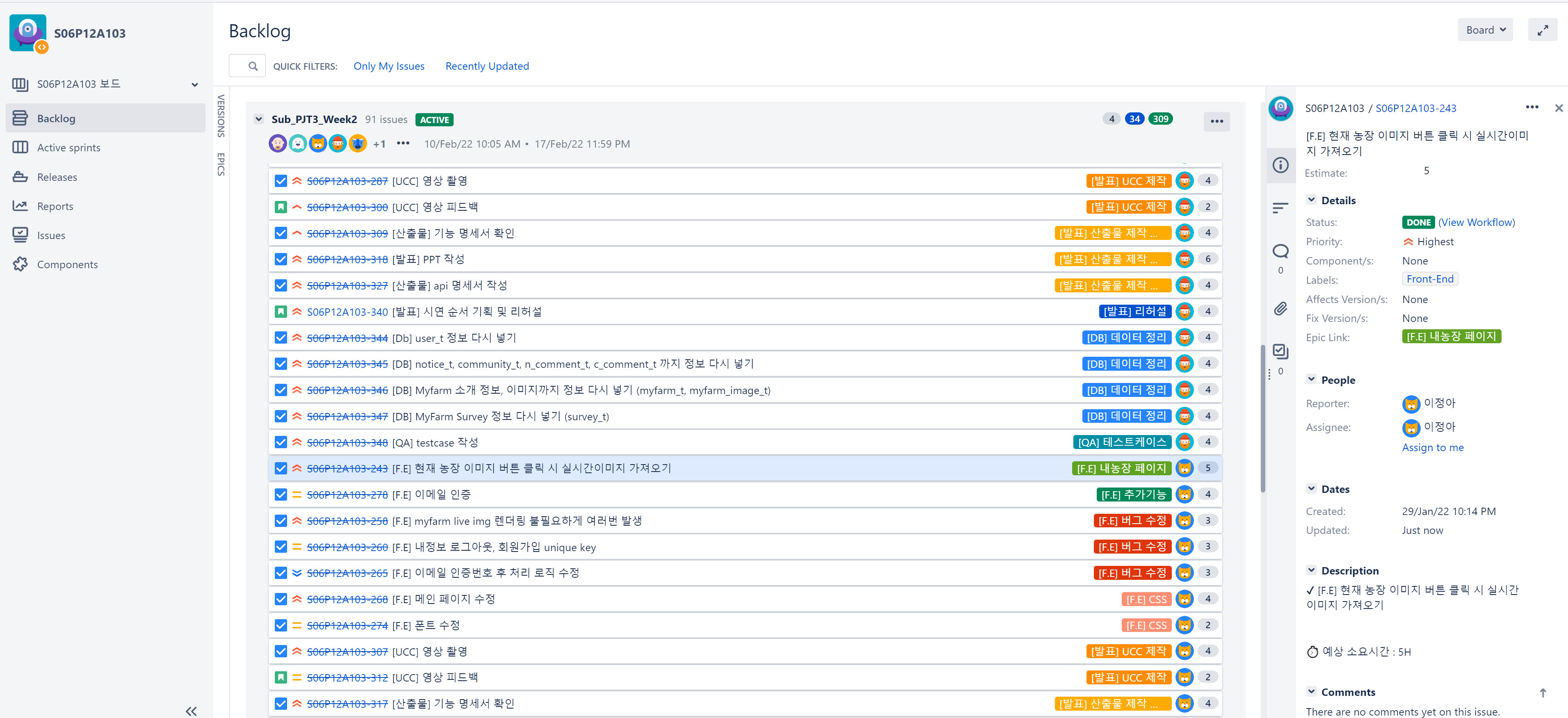1568x718 pixels.
Task: Click priority icon of S06P12A103-260
Action: [297, 547]
